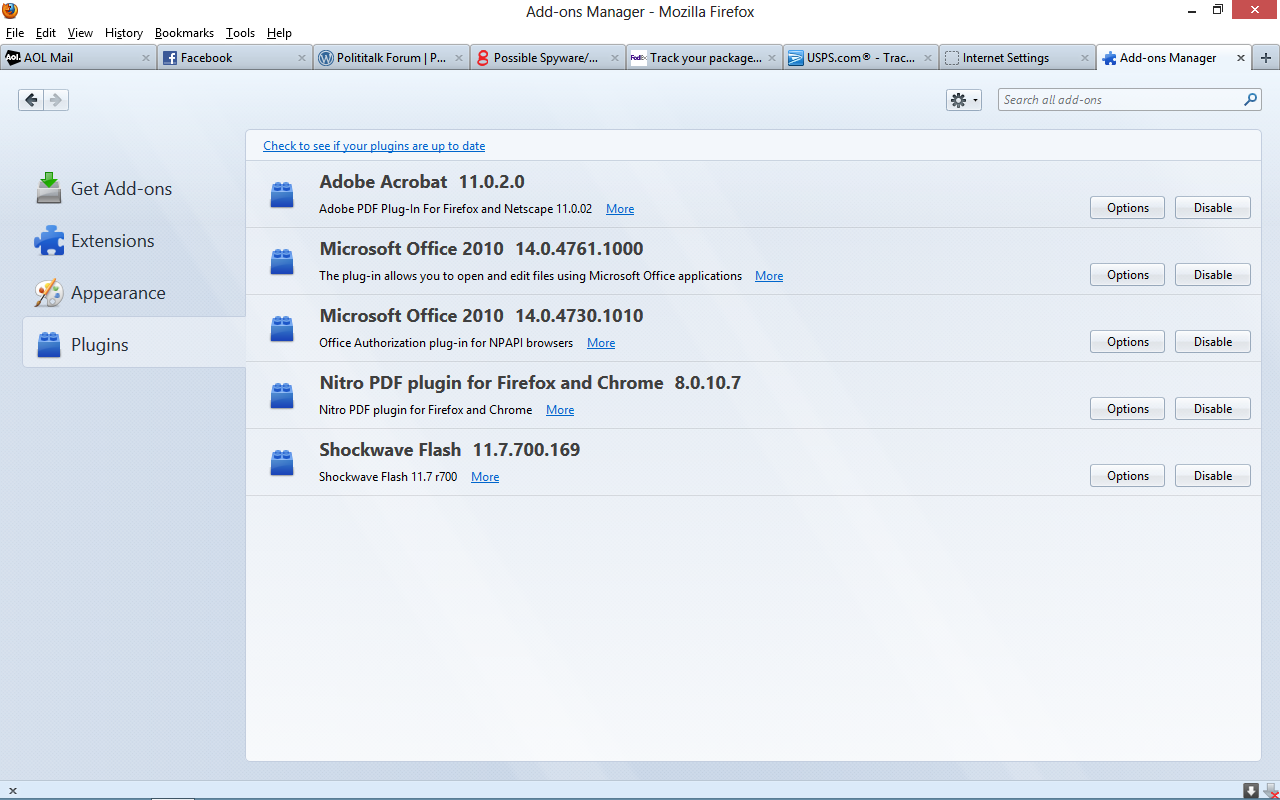This screenshot has width=1280, height=800.
Task: Disable Microsoft Office 14.0.4761.1000 plugin
Action: (x=1213, y=275)
